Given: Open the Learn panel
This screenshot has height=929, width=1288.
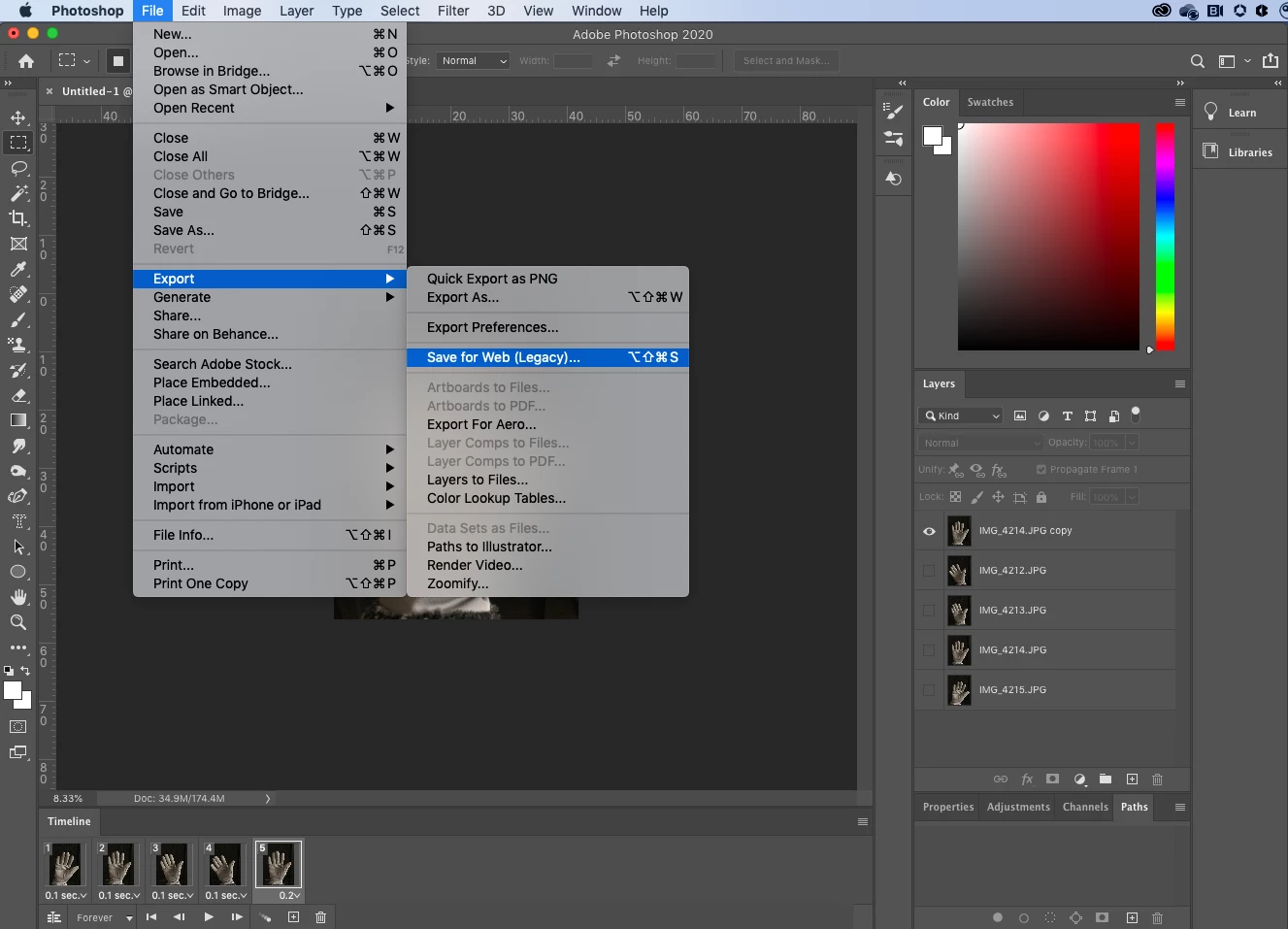Looking at the screenshot, I should (1231, 113).
